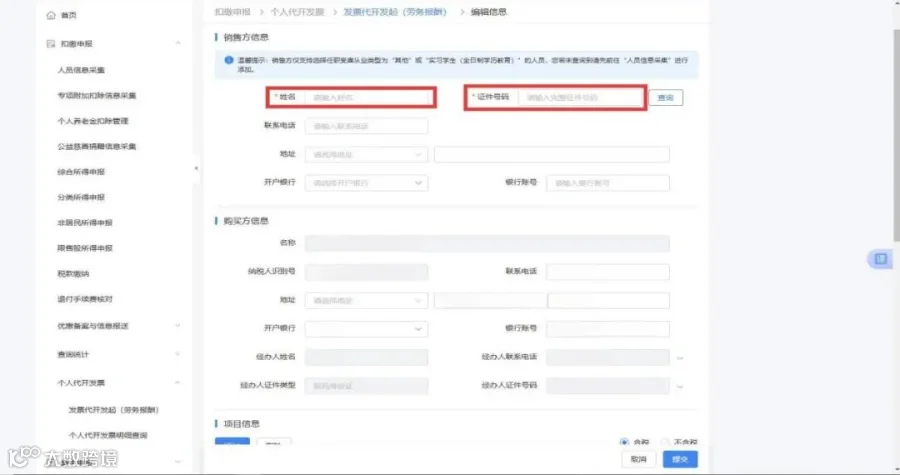Open 限售股所得申报 in the sidebar

point(85,248)
